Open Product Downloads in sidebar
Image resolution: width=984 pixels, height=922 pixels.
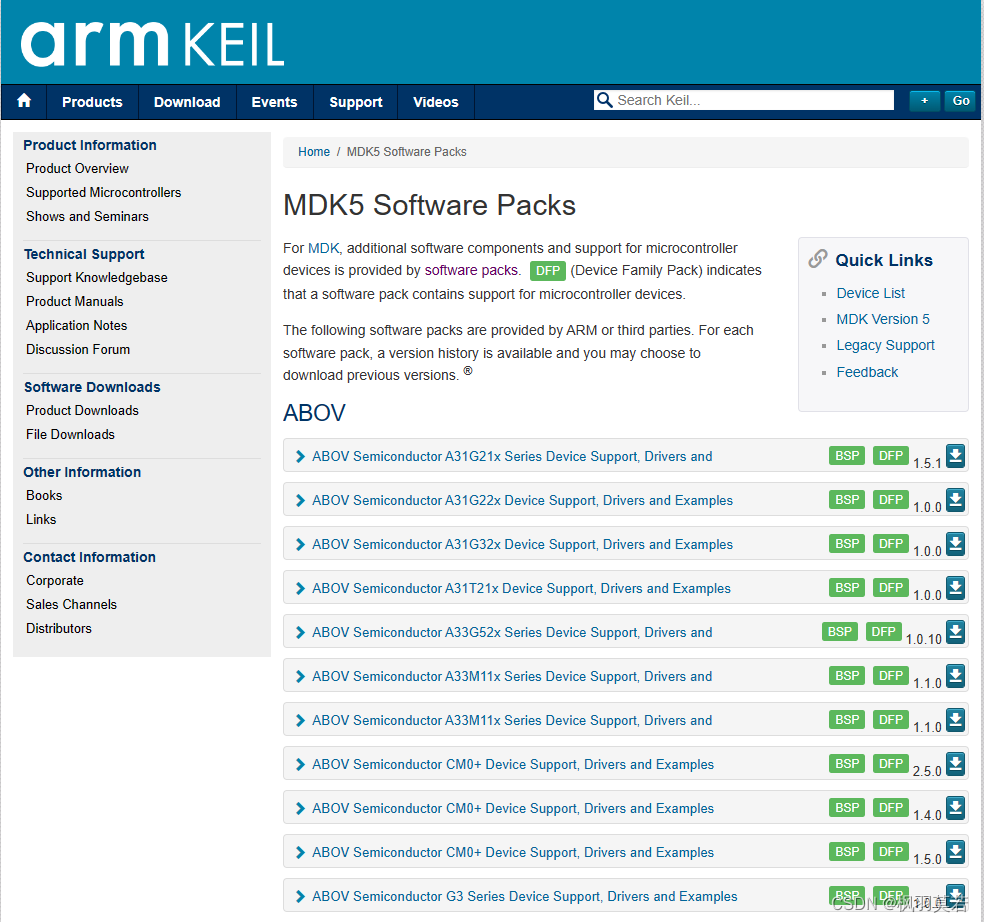(x=82, y=410)
